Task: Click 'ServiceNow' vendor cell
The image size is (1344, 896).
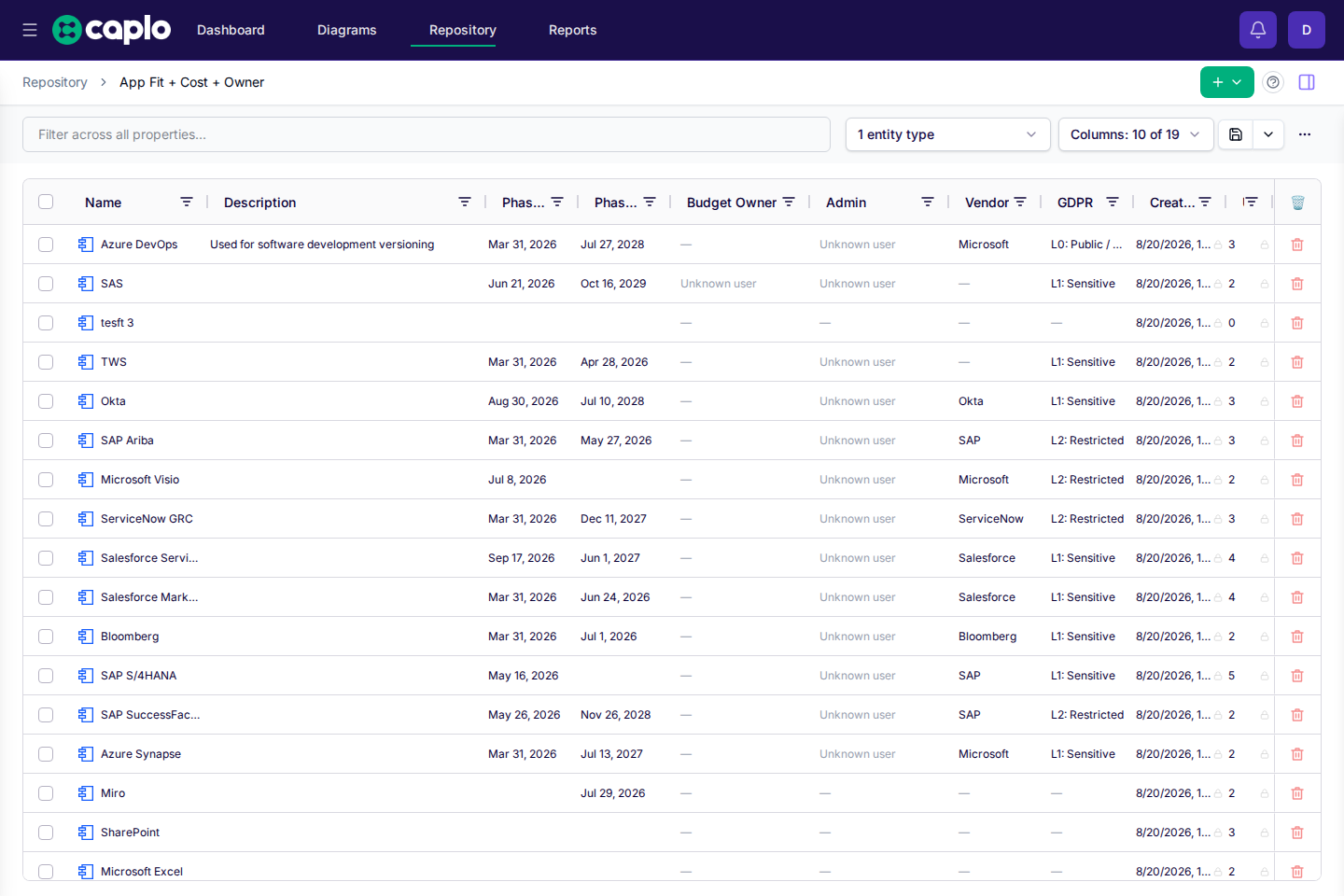Action: (991, 519)
